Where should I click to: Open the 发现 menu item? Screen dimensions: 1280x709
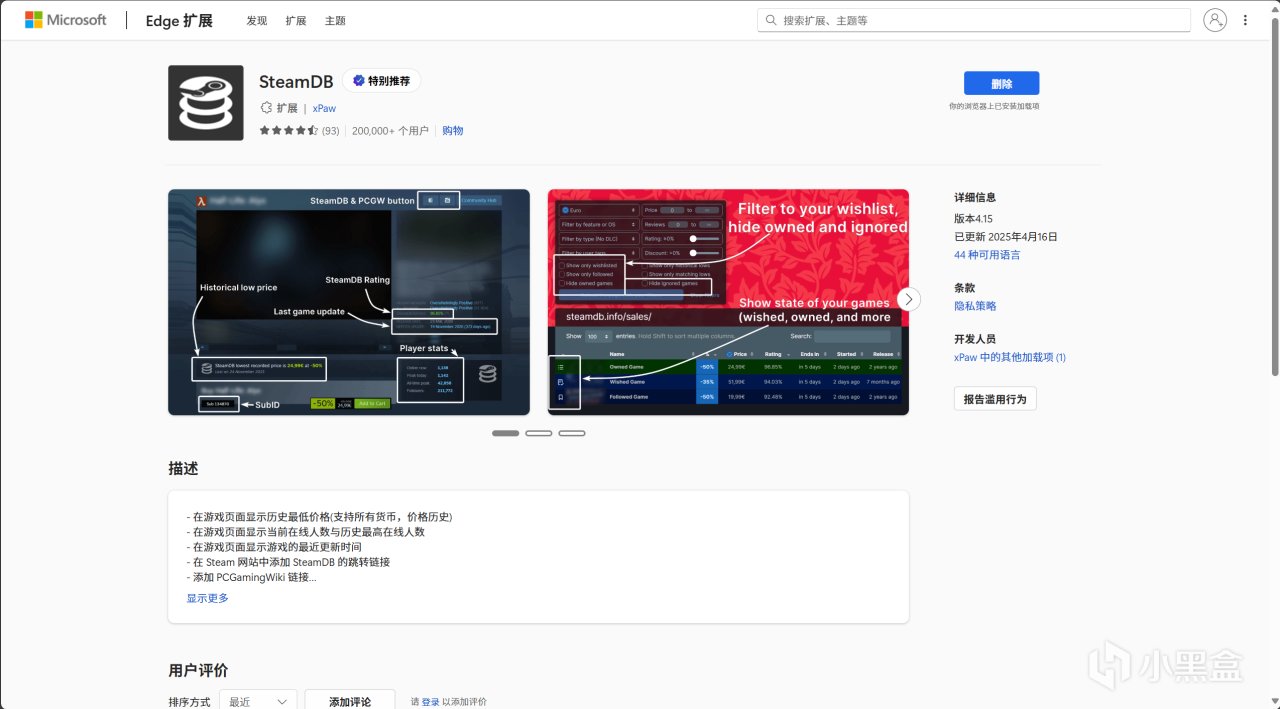[x=257, y=21]
